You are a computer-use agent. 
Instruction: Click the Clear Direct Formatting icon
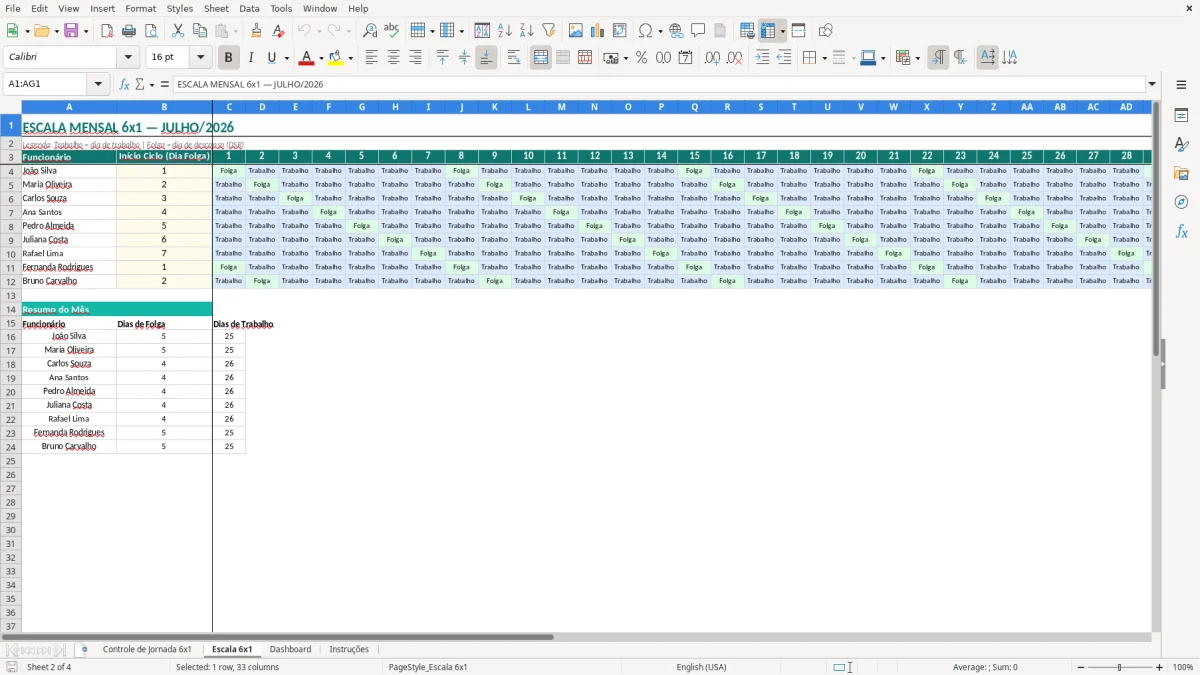(278, 31)
